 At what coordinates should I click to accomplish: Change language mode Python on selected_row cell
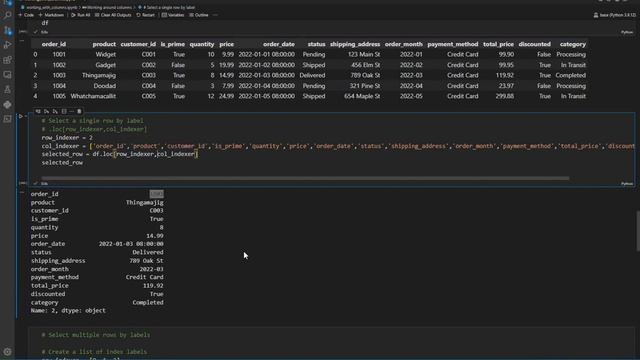click(x=627, y=184)
